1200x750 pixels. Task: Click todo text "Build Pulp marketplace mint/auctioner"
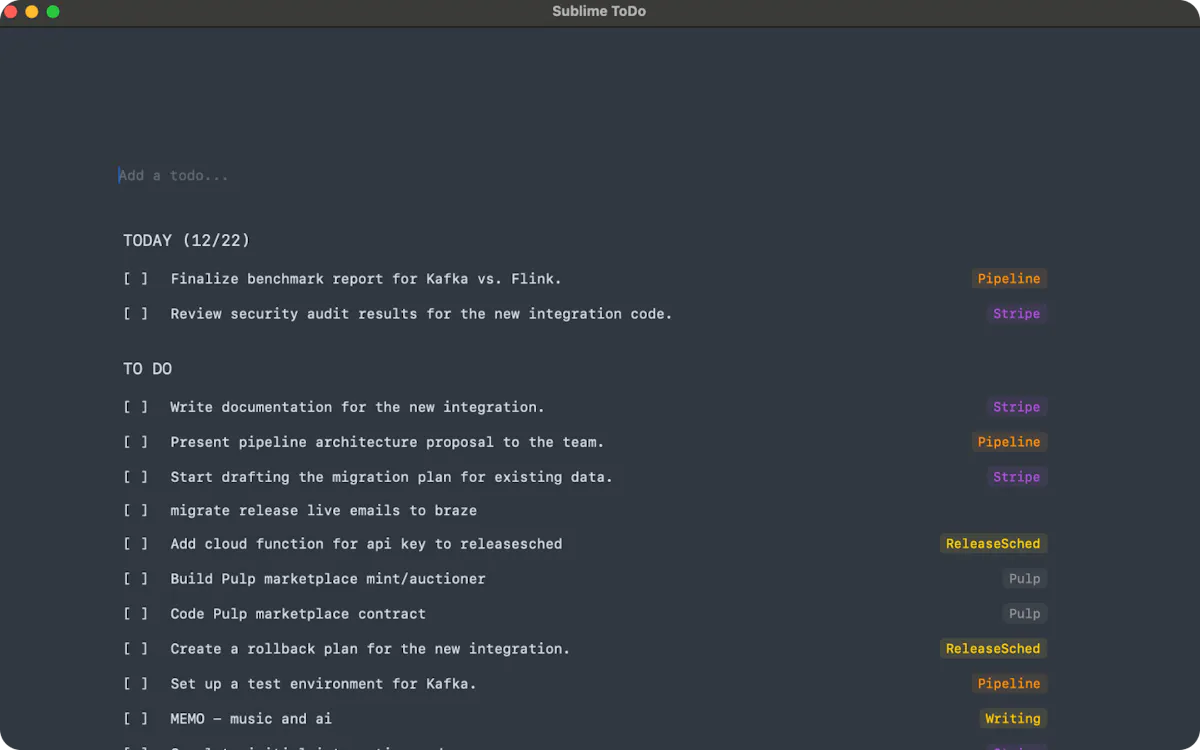(328, 579)
